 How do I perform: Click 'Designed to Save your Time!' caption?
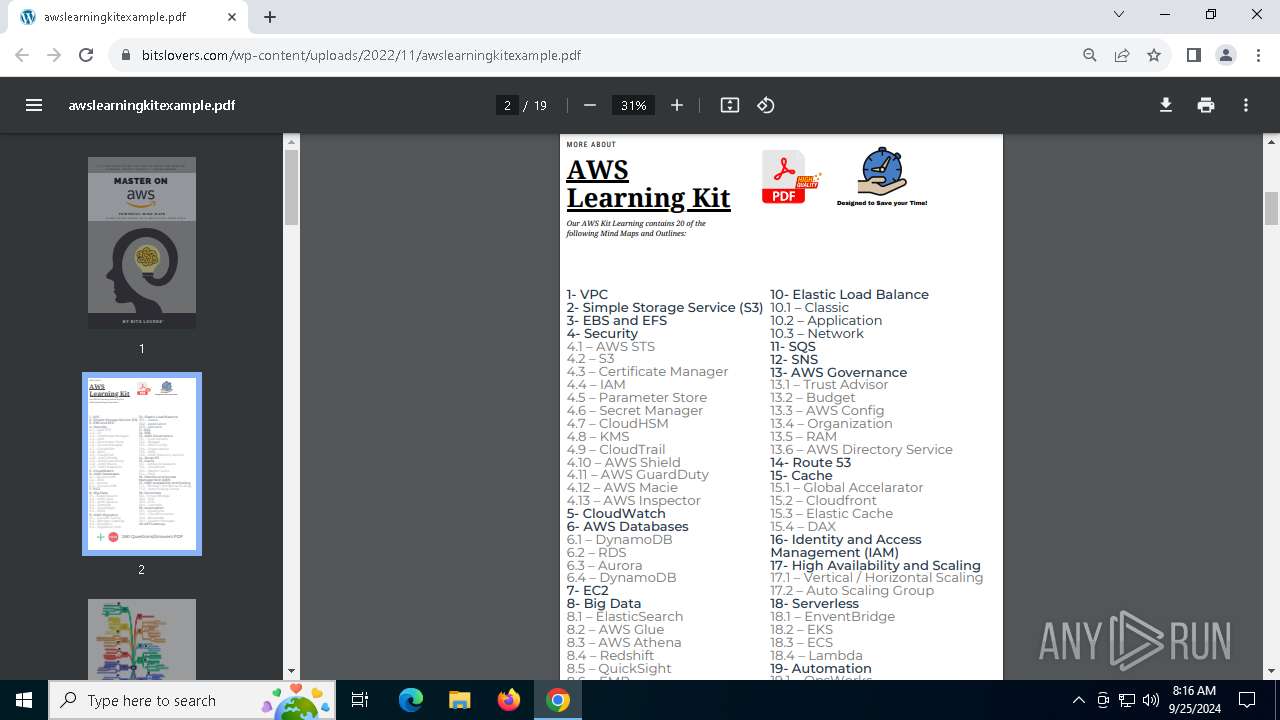pos(882,203)
